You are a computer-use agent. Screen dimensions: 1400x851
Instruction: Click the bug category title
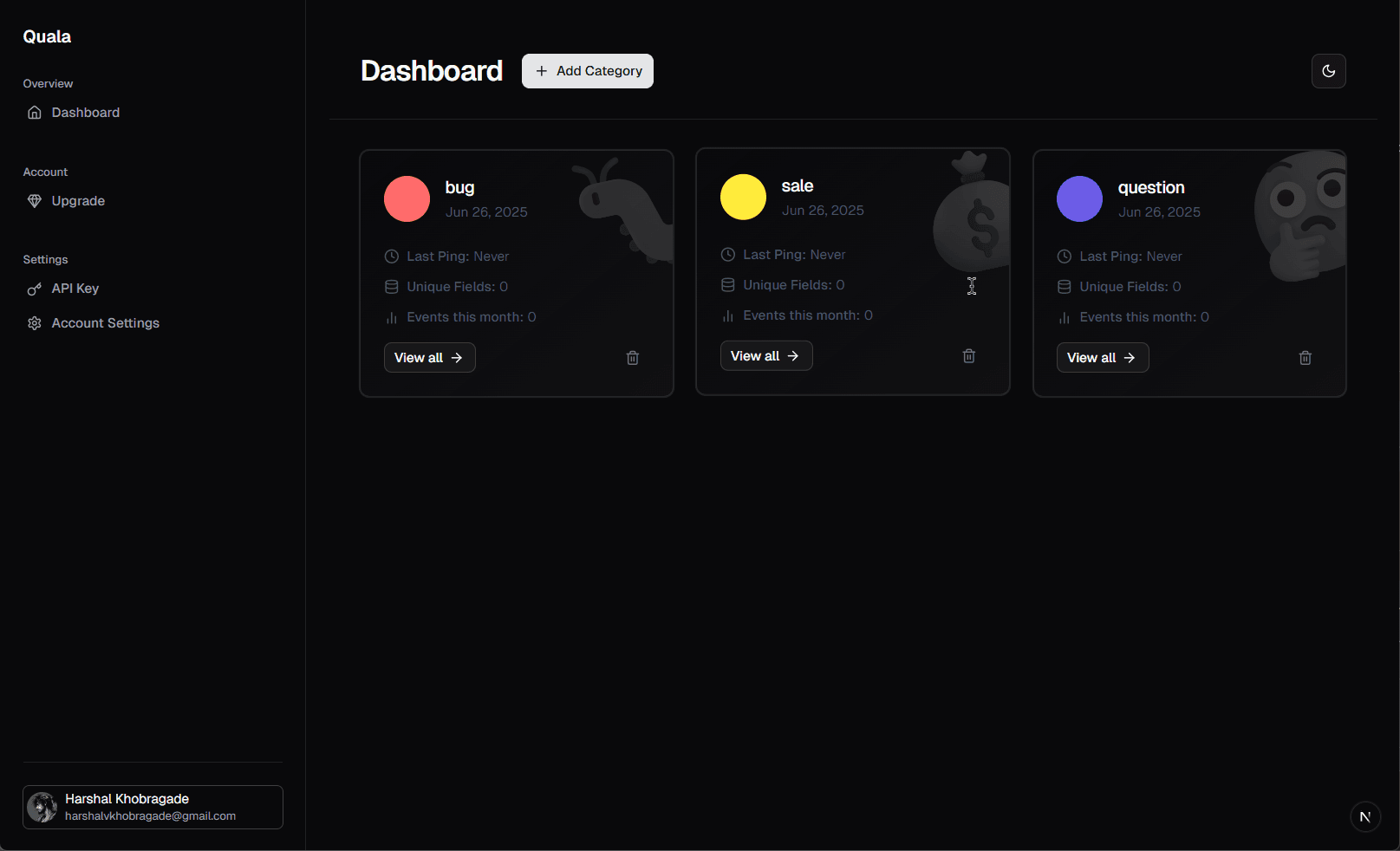459,188
